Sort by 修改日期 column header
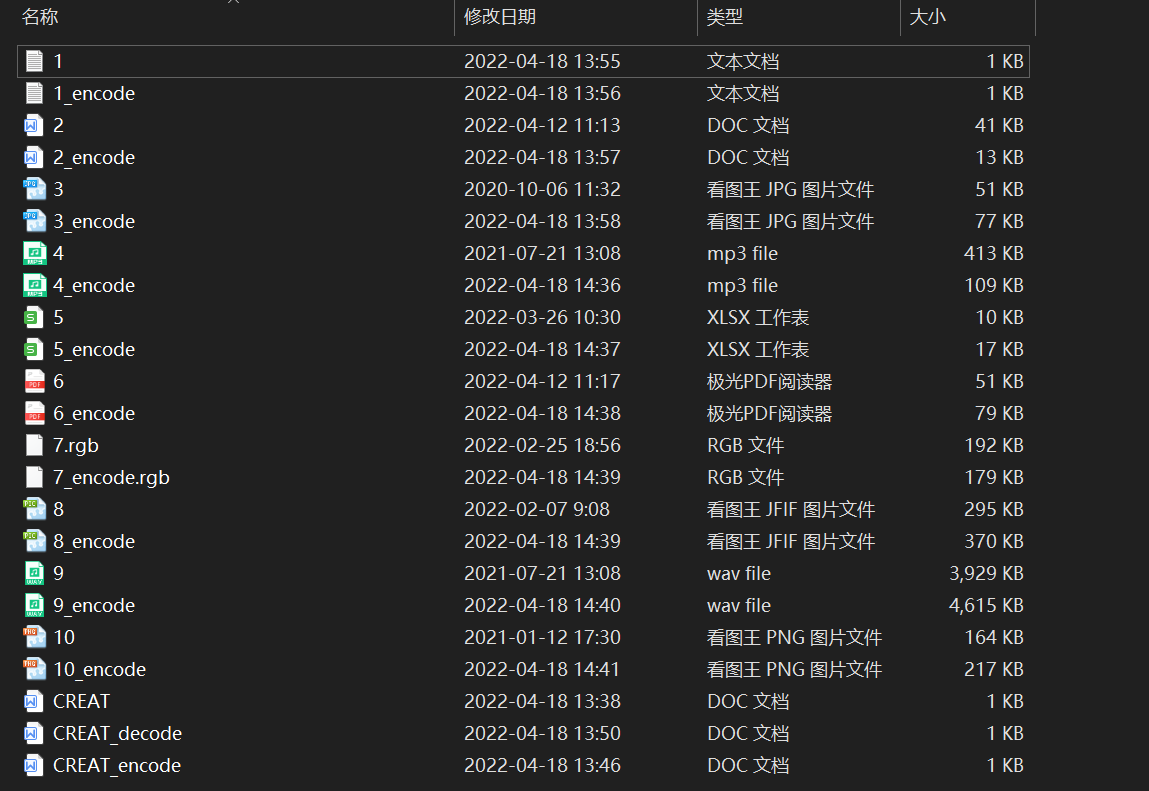 tap(500, 17)
